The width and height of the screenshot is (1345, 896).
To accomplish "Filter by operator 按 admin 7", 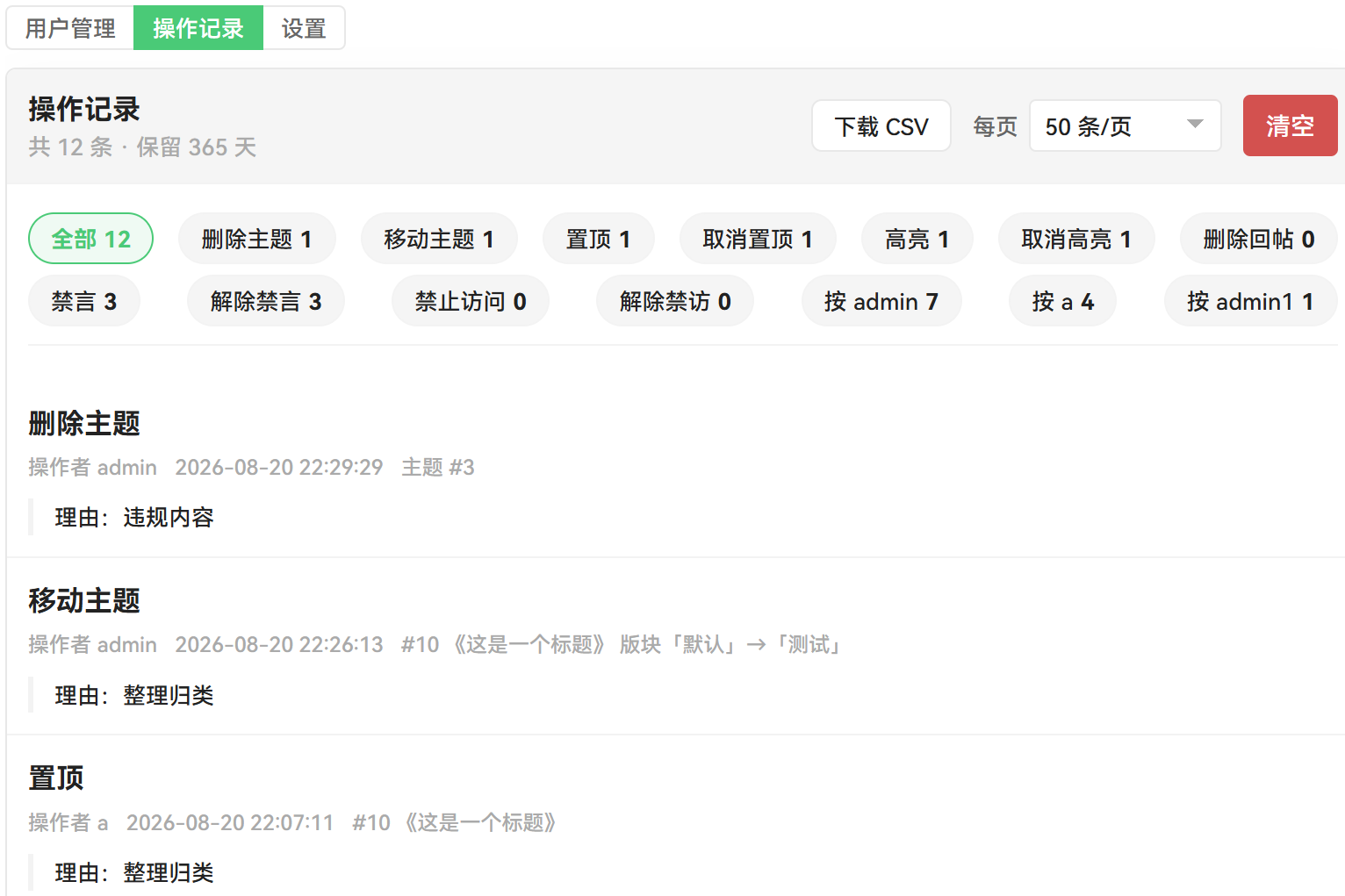I will click(881, 301).
